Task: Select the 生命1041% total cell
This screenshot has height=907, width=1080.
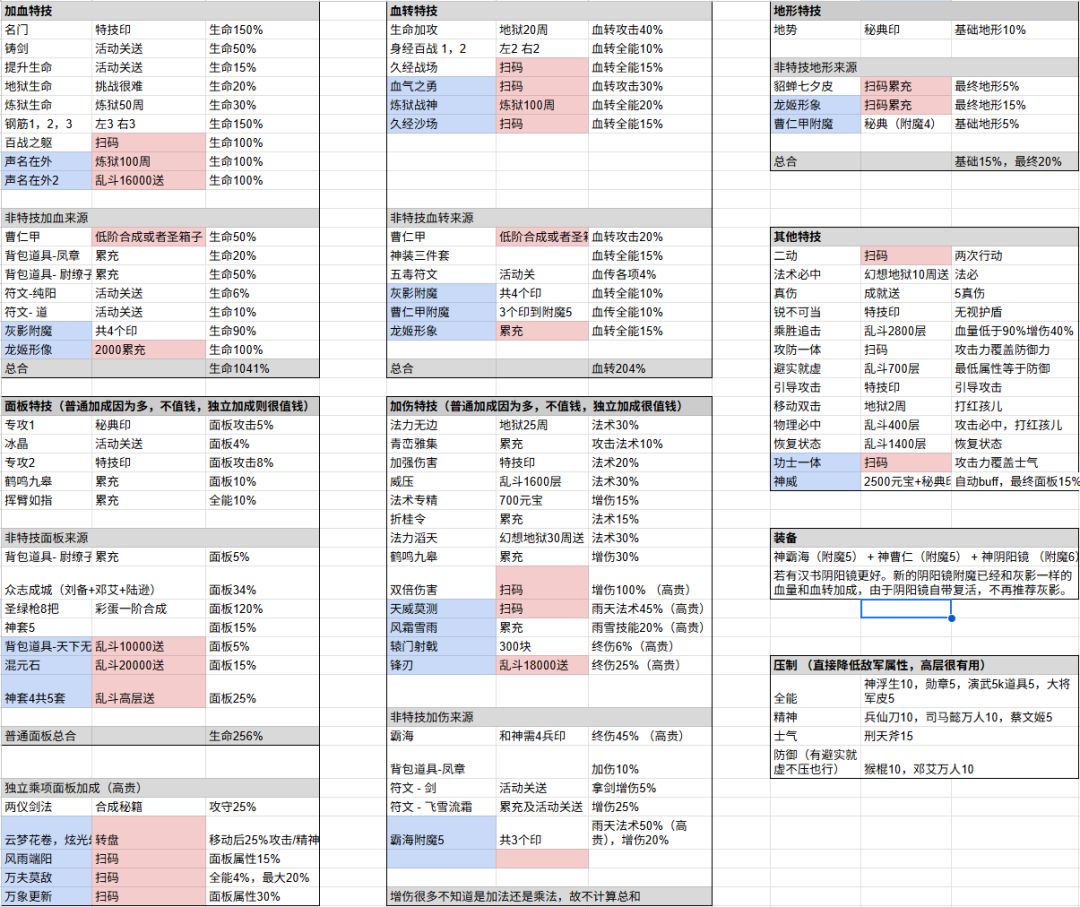Action: tap(262, 368)
